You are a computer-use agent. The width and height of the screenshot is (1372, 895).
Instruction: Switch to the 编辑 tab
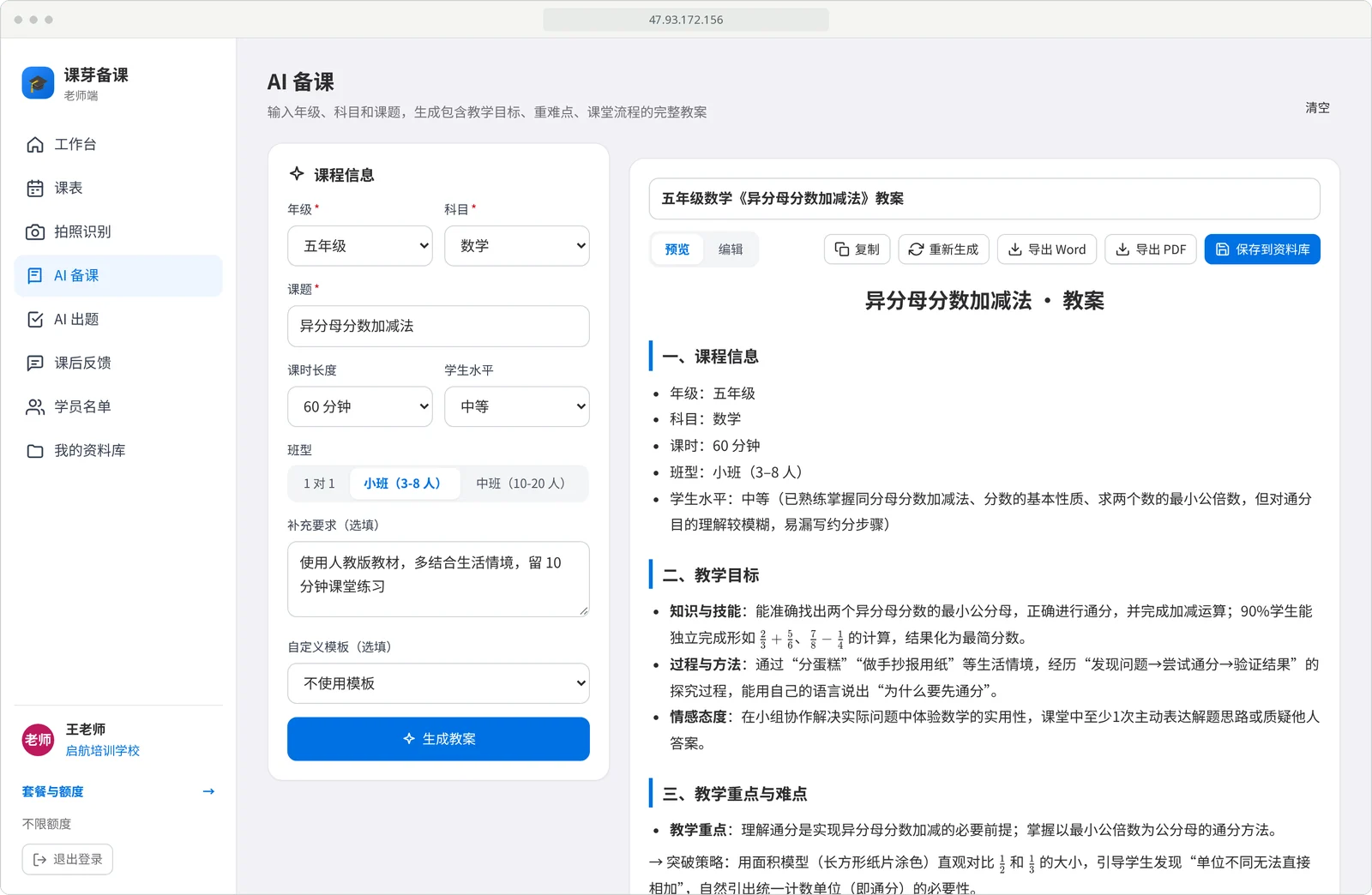[731, 249]
